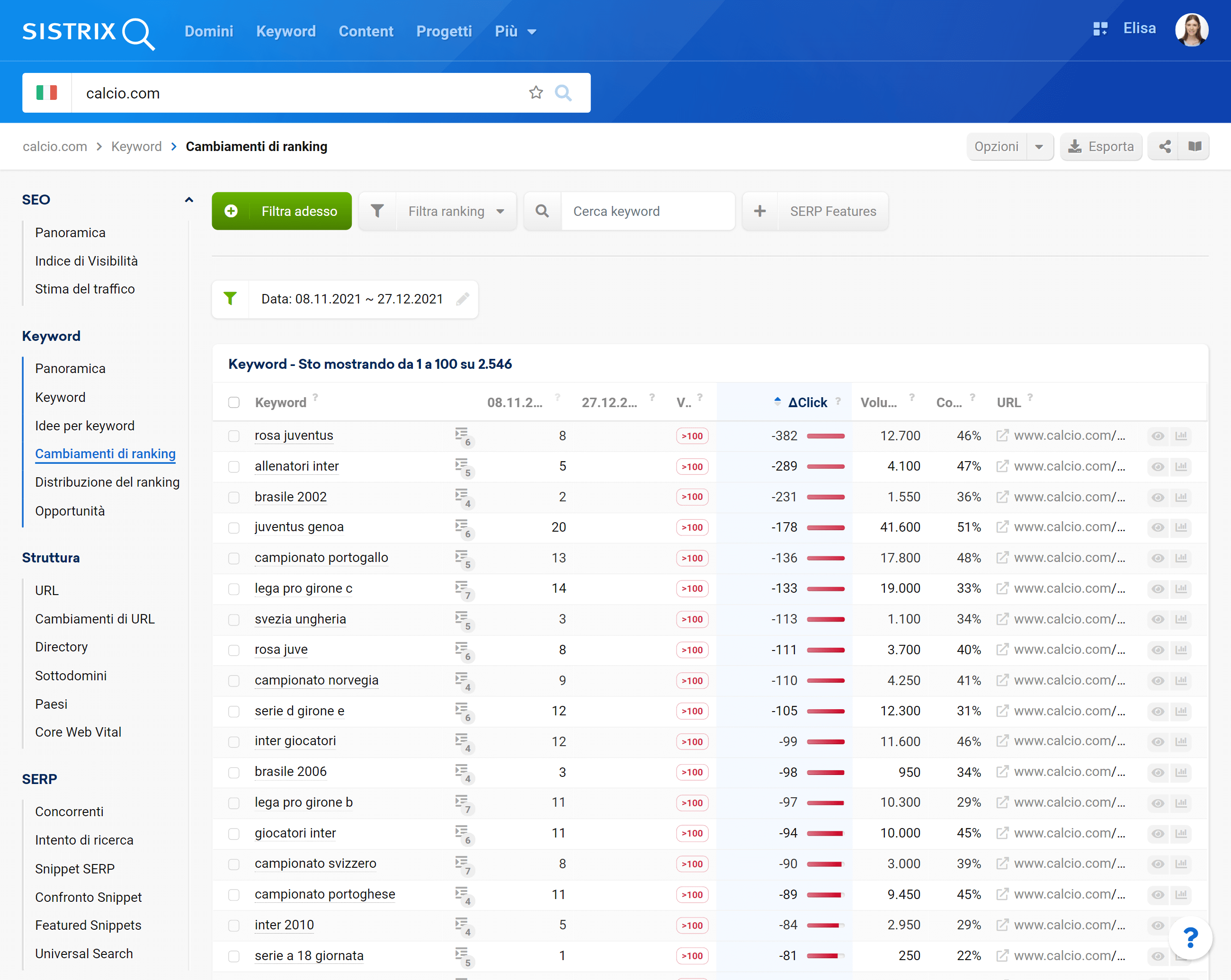Select Cambiamenti di ranking from sidebar
Viewport: 1231px width, 980px height.
[105, 453]
